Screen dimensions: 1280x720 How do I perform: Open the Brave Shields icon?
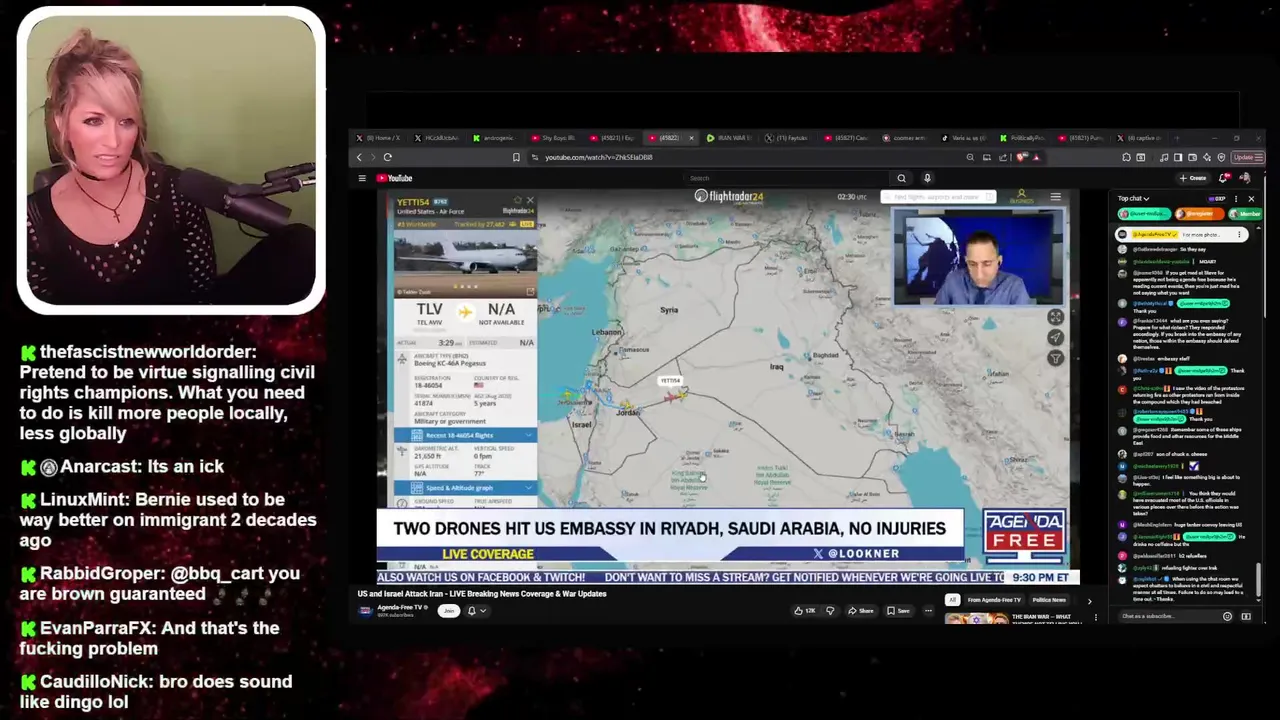[x=1019, y=157]
